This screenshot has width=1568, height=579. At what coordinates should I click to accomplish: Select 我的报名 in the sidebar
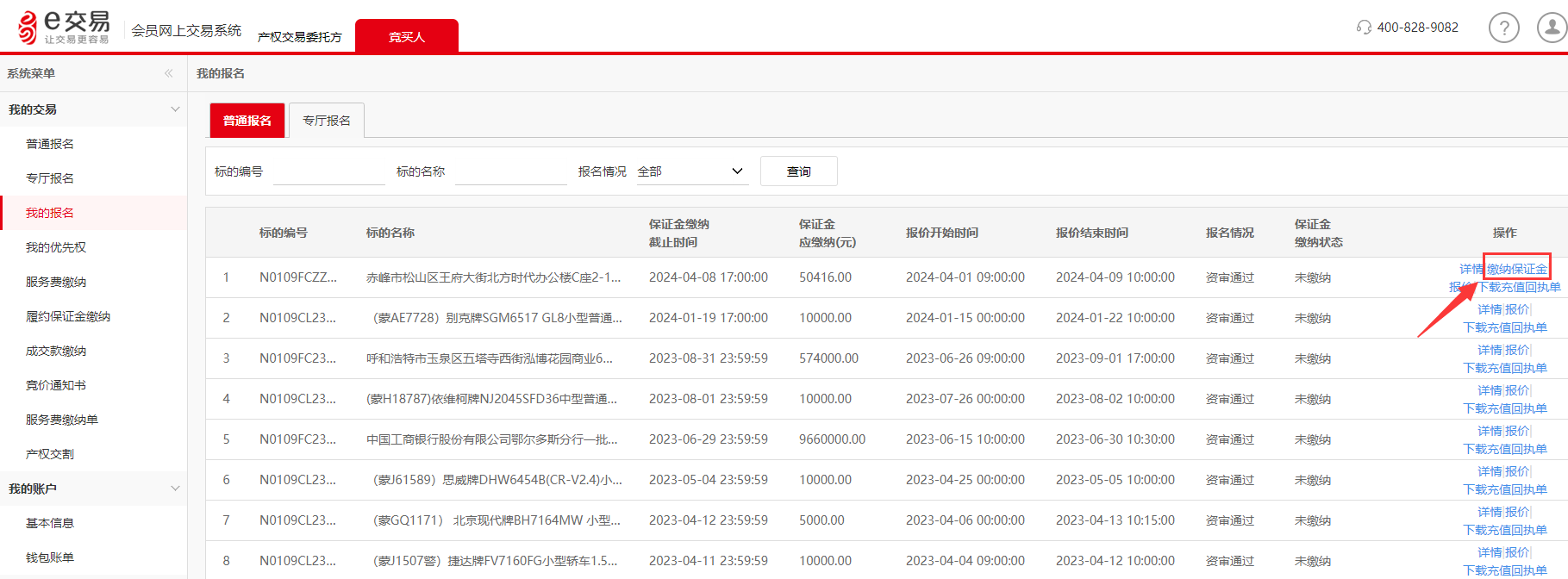(50, 213)
